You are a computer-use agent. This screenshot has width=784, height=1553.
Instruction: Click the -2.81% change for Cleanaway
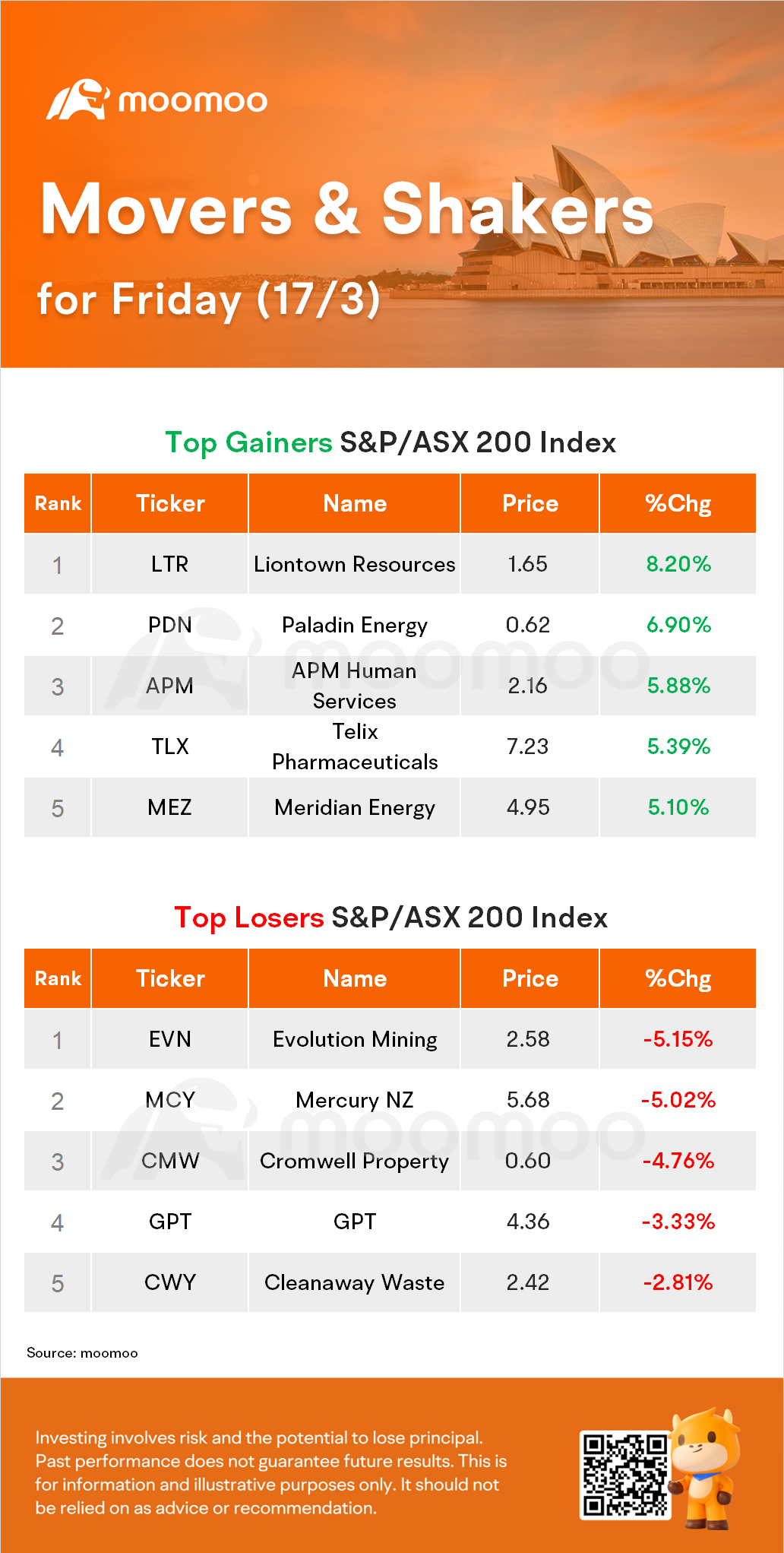pos(678,1282)
